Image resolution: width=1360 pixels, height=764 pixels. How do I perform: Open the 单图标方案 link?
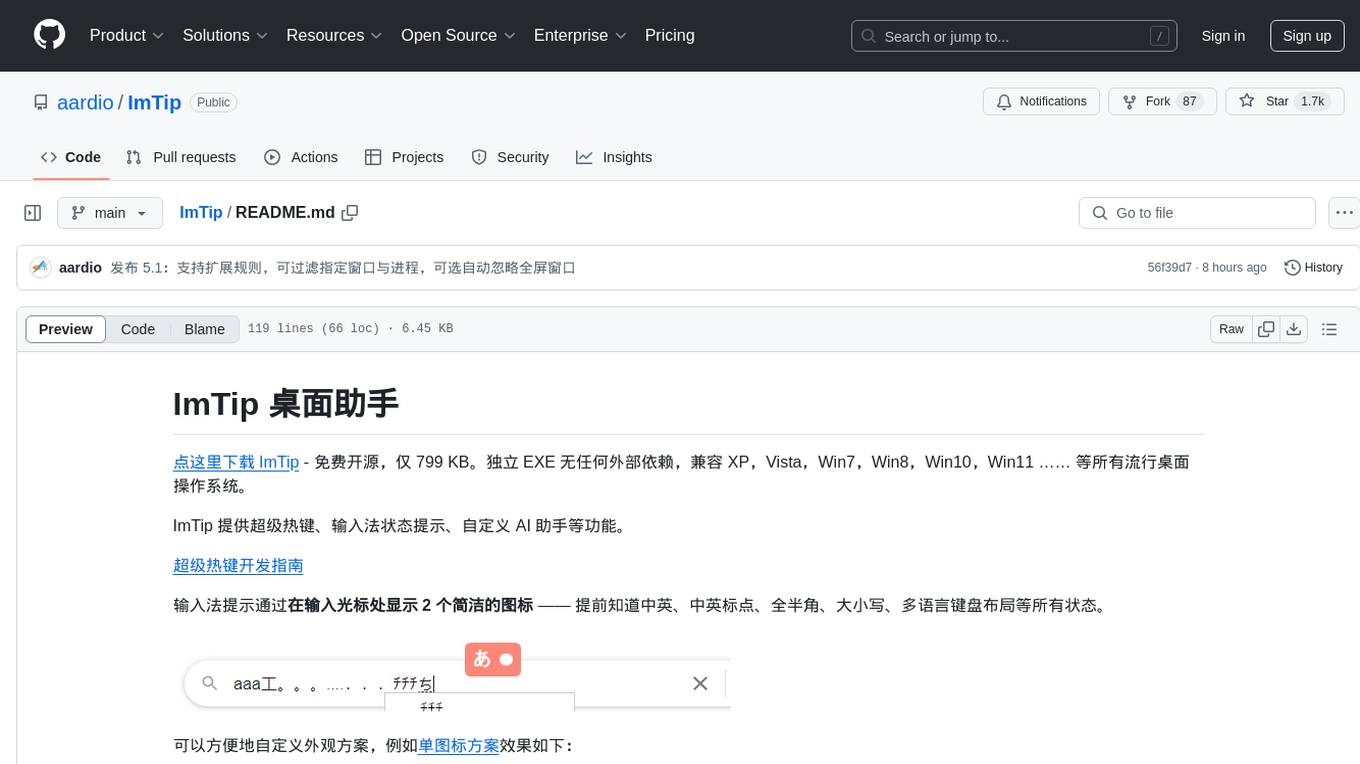pos(458,745)
